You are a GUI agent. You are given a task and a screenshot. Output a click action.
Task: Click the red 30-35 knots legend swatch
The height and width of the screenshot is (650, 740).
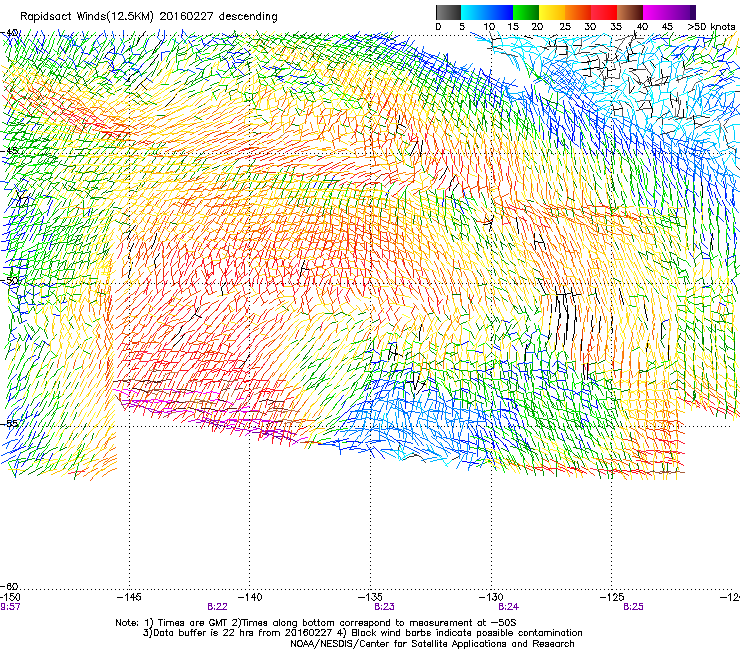tap(604, 12)
